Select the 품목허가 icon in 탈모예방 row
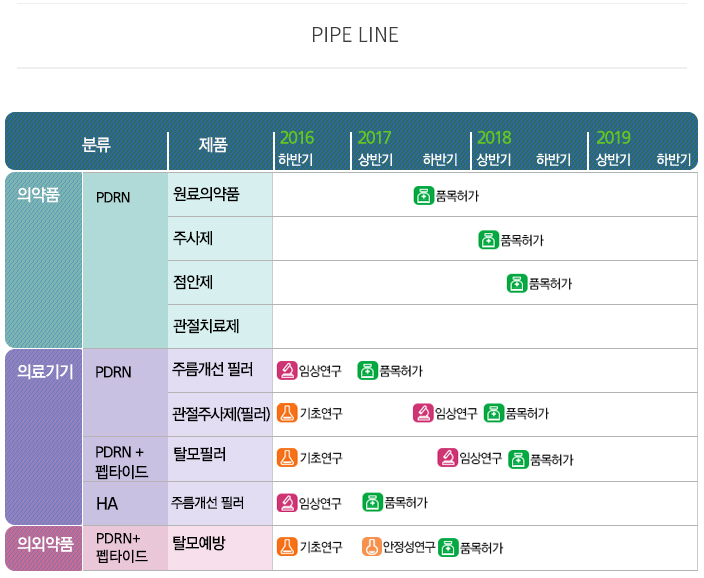 pos(447,547)
